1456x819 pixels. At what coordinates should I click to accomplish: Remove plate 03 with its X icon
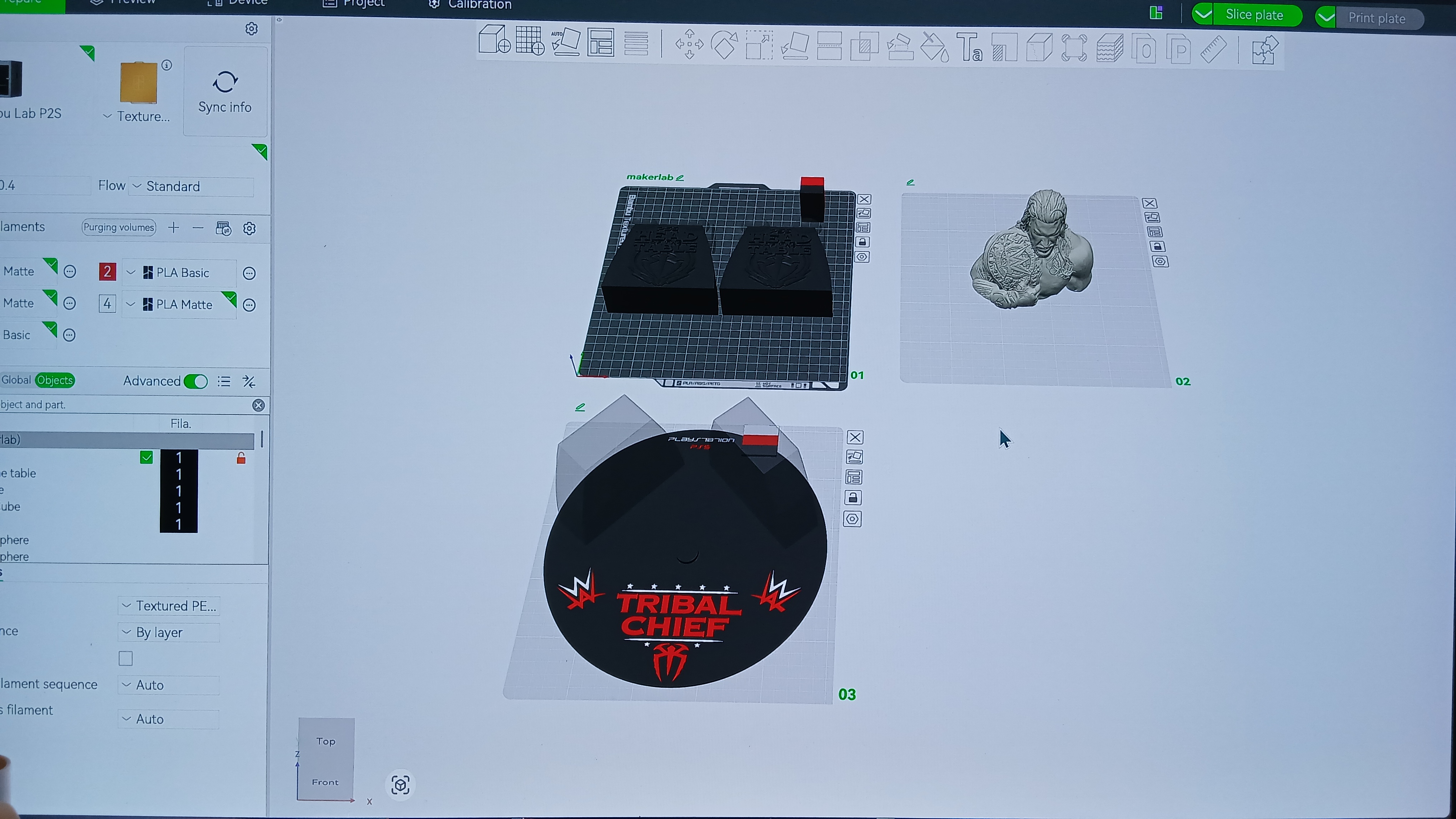pyautogui.click(x=855, y=438)
